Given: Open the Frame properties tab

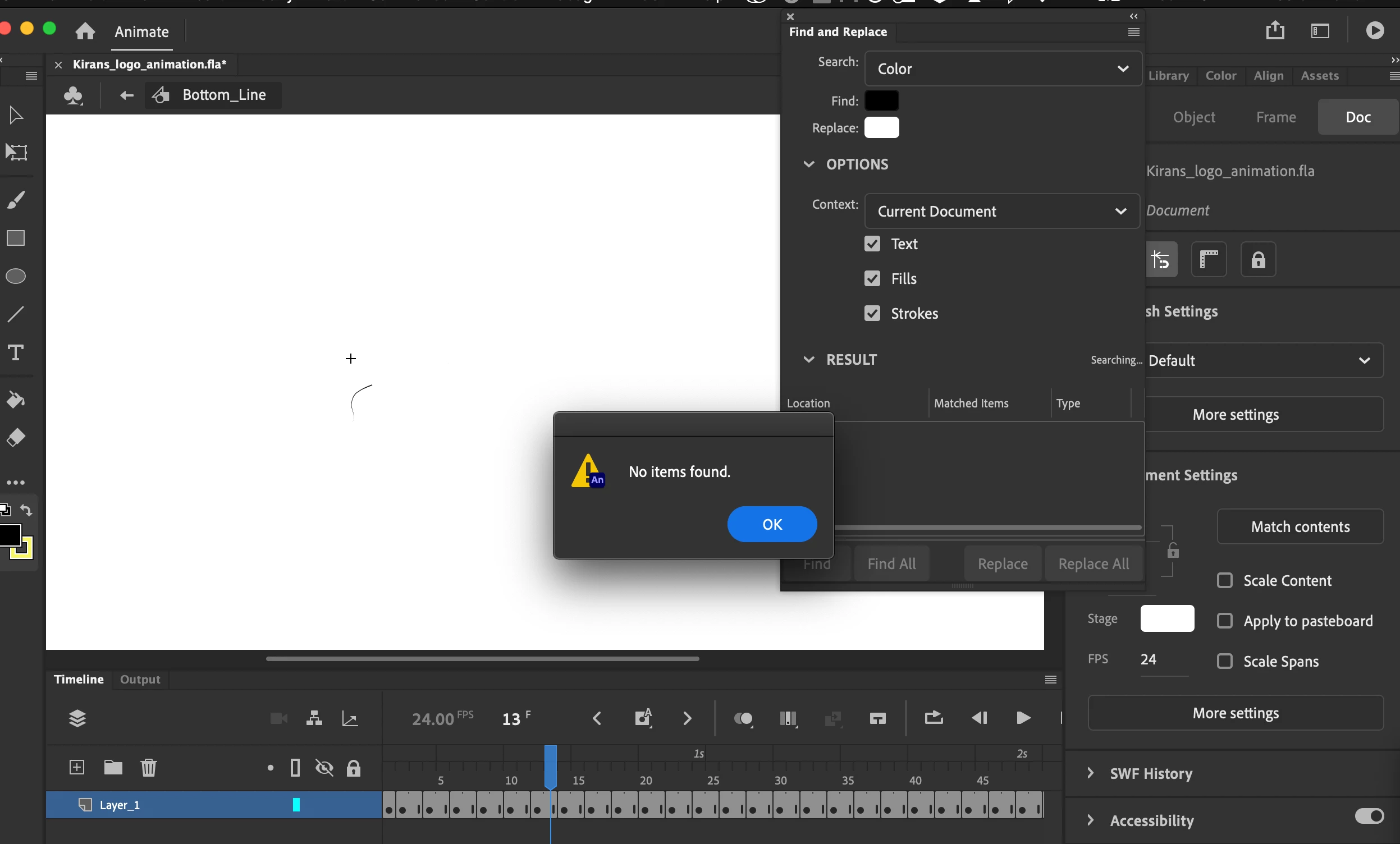Looking at the screenshot, I should pos(1275,117).
